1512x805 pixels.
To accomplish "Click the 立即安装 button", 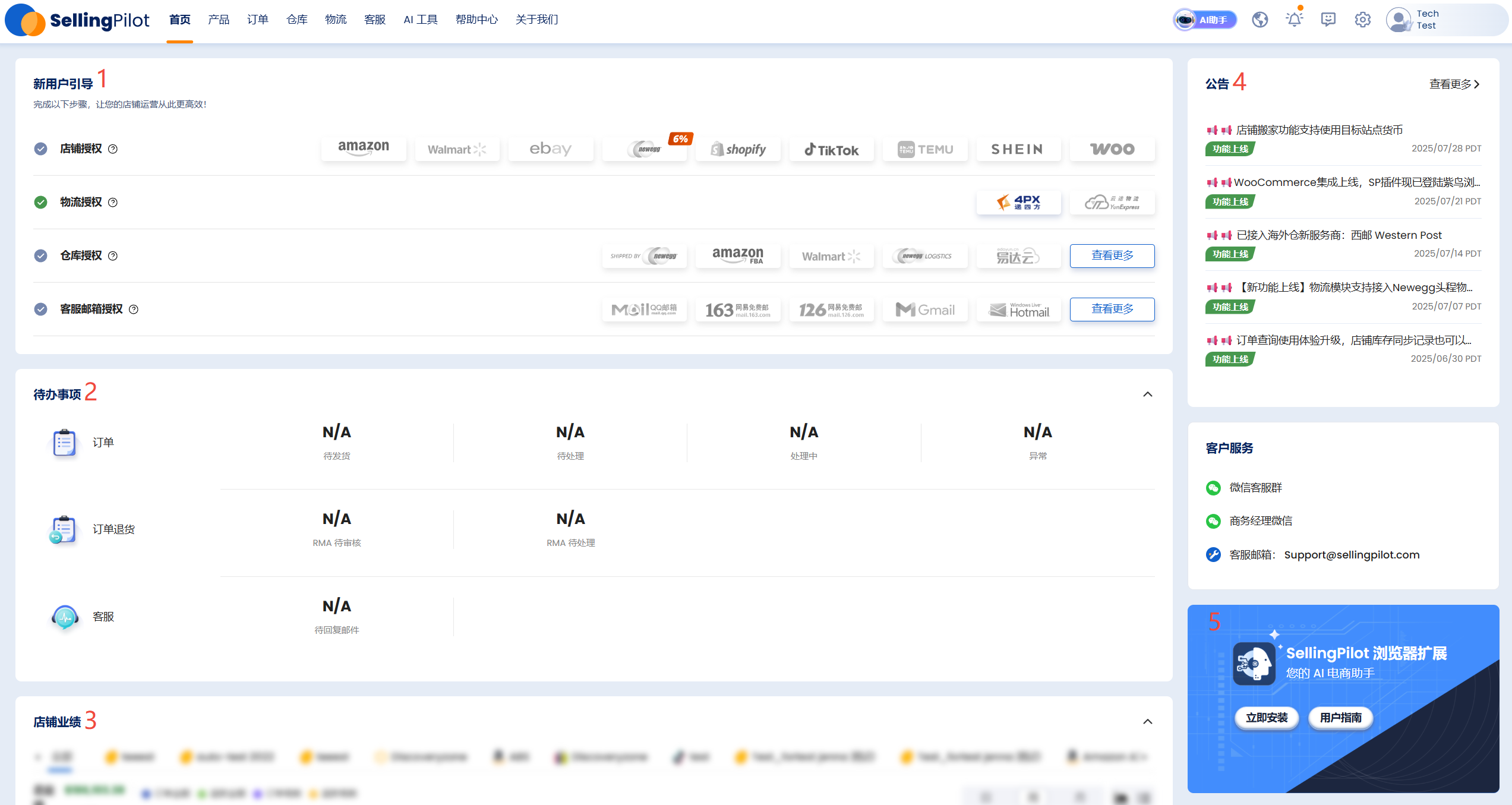I will click(1267, 718).
